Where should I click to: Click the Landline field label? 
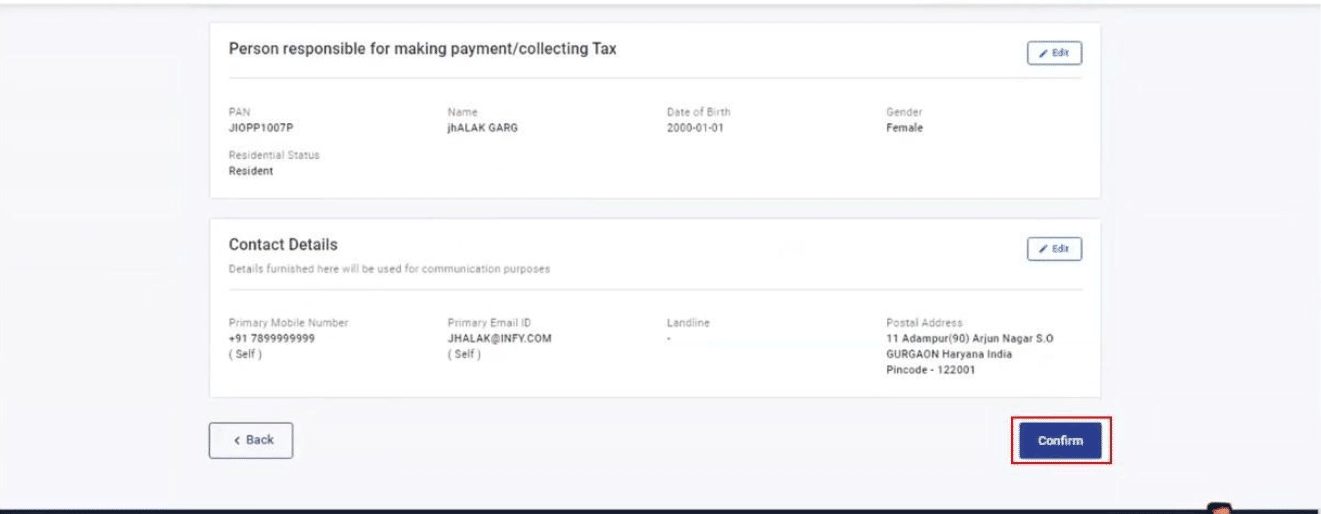coord(688,323)
